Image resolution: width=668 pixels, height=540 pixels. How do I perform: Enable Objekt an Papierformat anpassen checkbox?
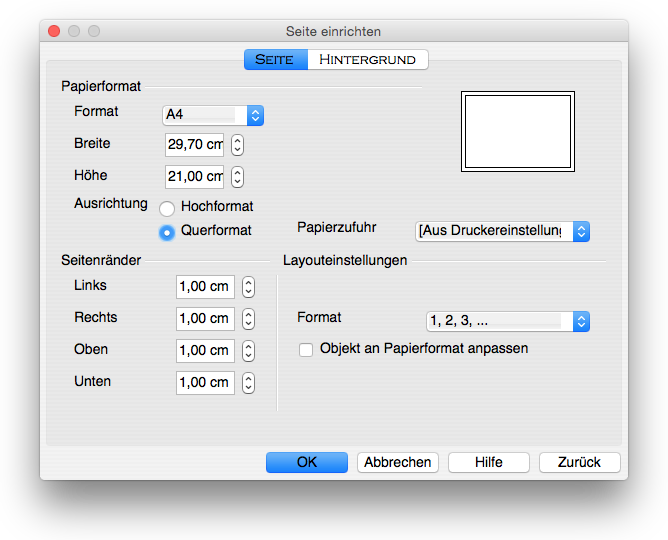(x=306, y=350)
